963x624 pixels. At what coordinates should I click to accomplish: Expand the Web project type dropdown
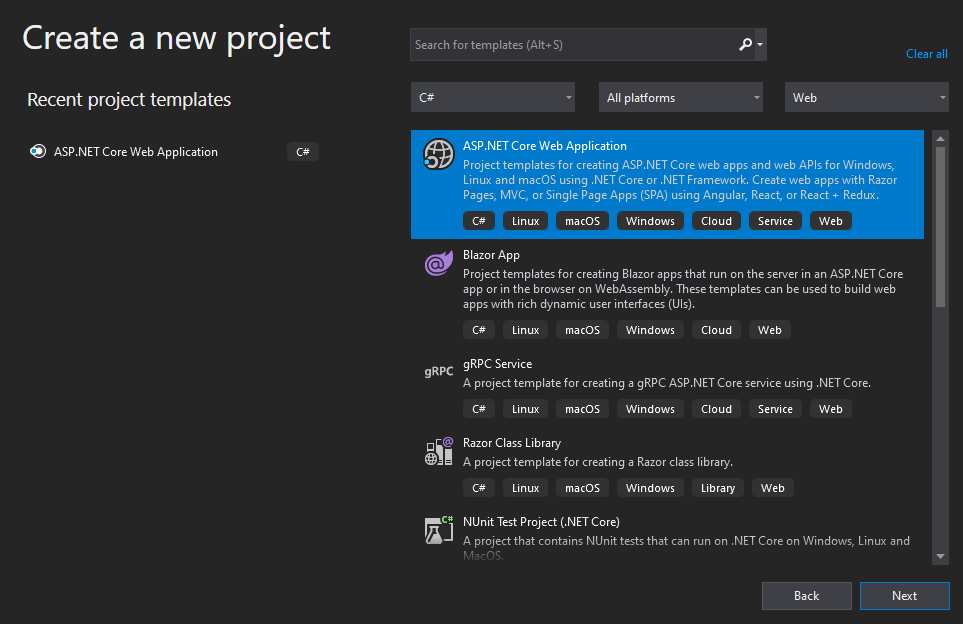tap(867, 98)
